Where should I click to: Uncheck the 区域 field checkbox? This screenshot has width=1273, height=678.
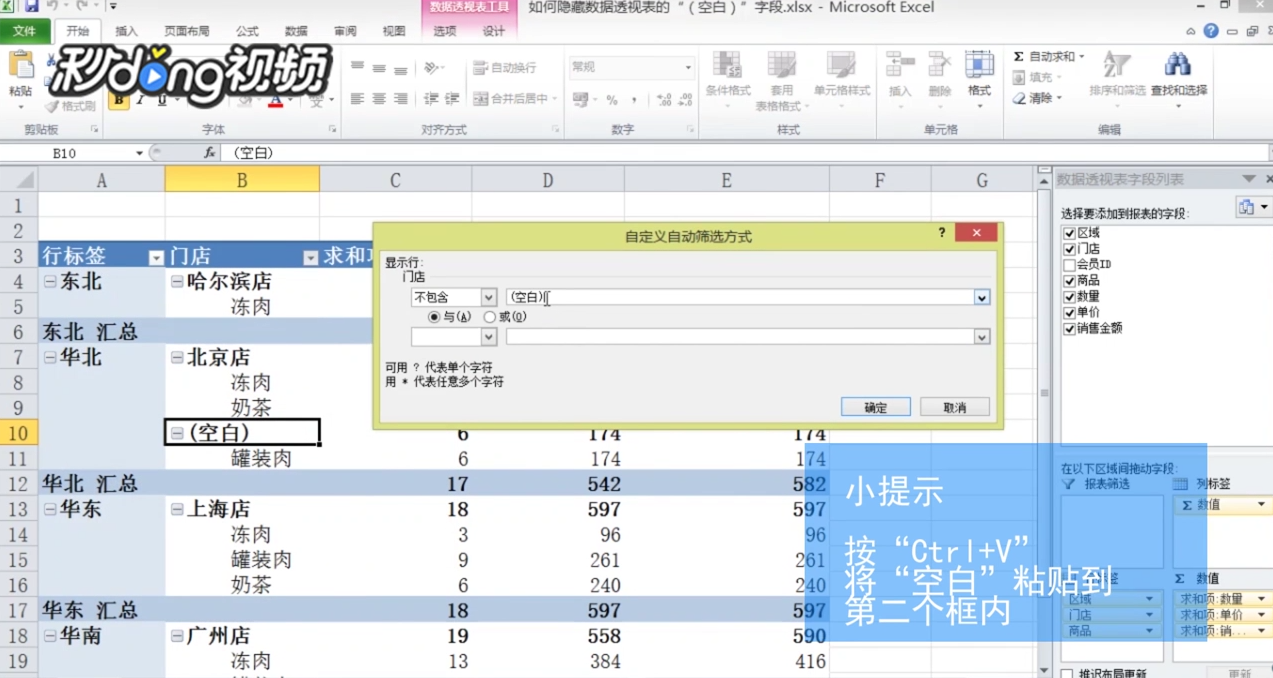pyautogui.click(x=1069, y=233)
